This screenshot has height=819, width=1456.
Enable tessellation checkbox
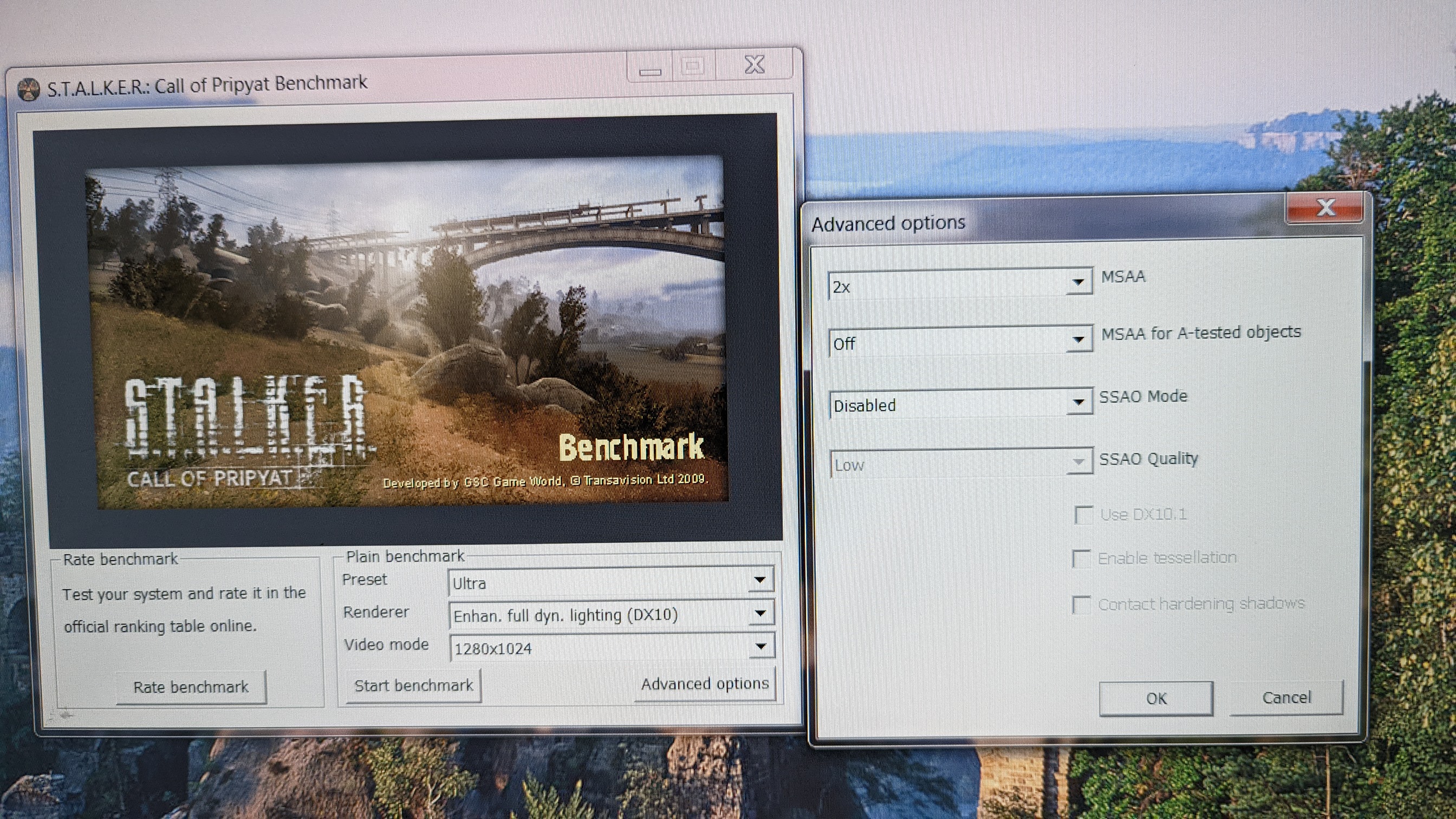1081,559
